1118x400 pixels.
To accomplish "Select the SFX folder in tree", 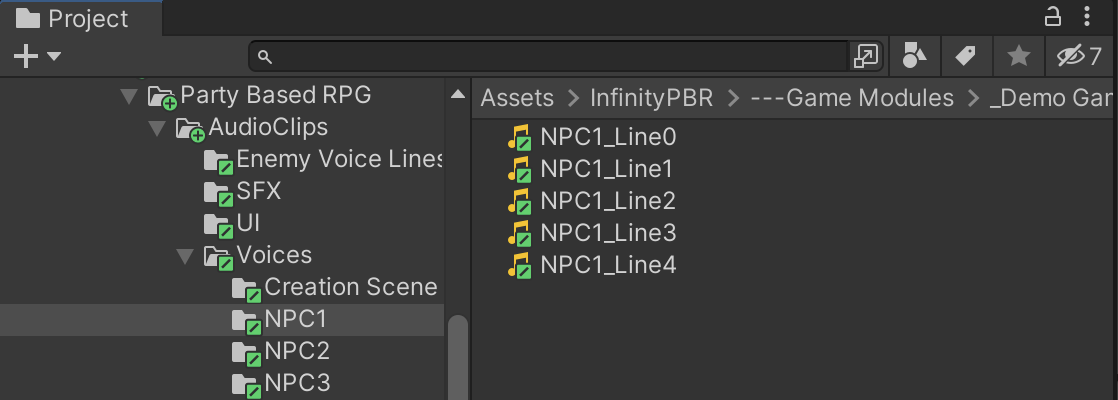I will point(258,192).
